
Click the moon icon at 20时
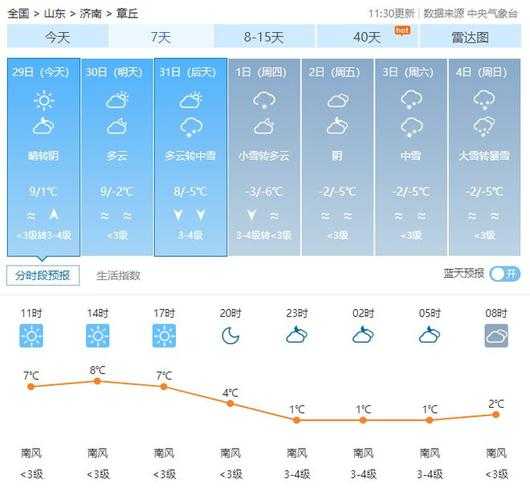(x=231, y=336)
